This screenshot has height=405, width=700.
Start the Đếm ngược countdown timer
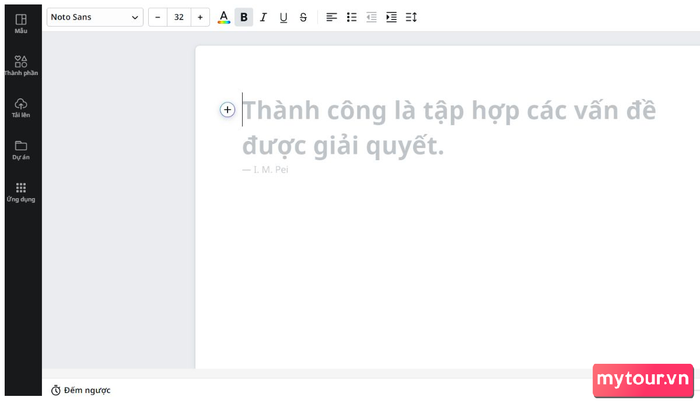80,390
